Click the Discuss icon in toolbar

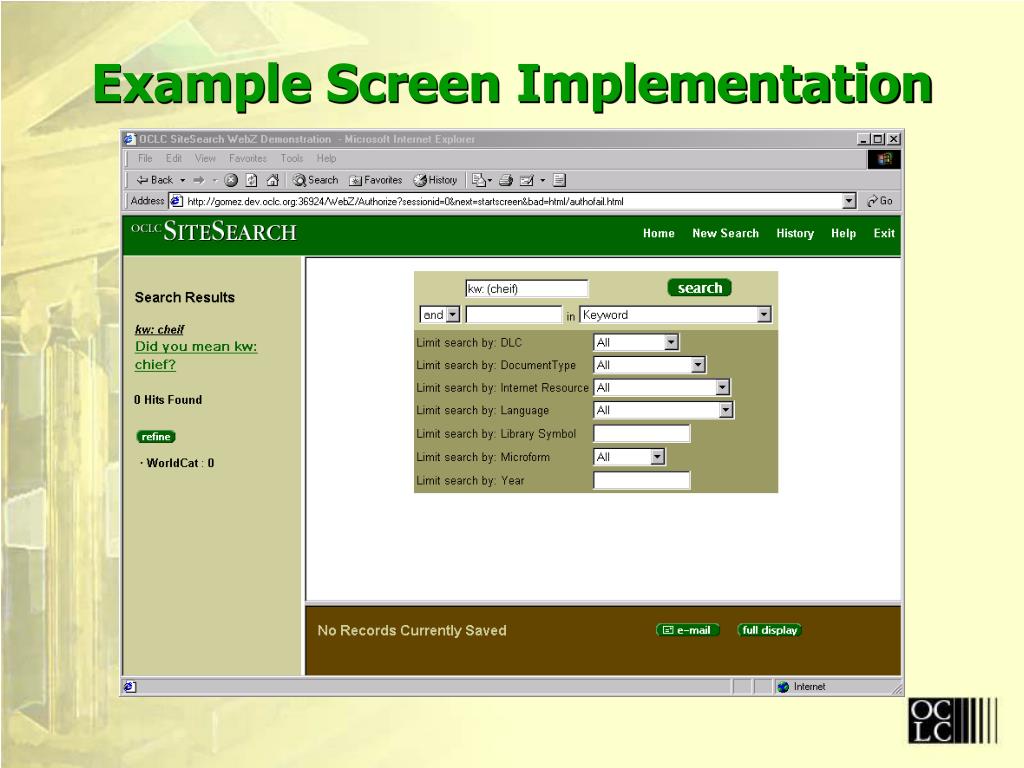coord(559,180)
